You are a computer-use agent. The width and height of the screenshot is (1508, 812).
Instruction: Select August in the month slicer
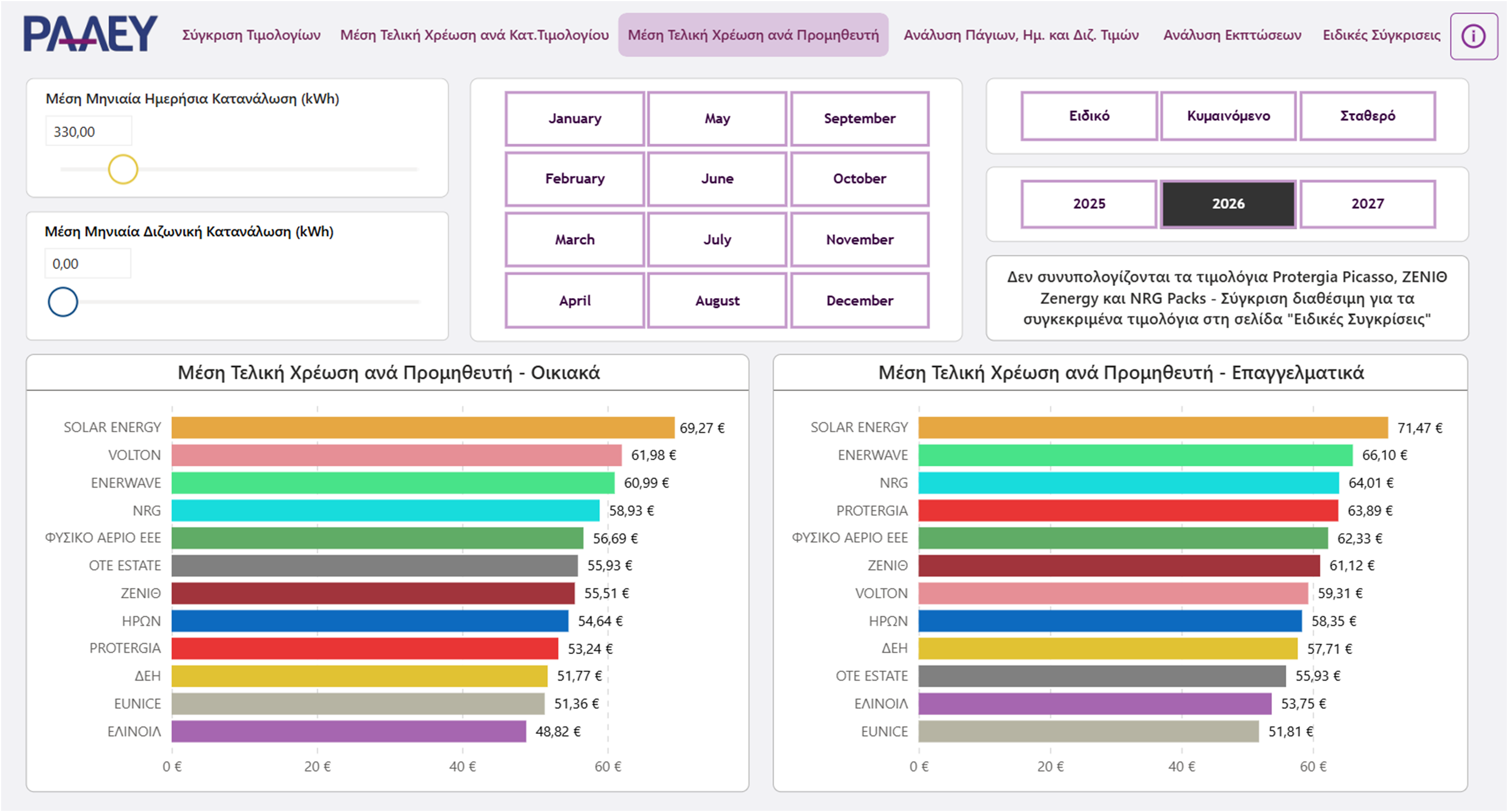[717, 300]
